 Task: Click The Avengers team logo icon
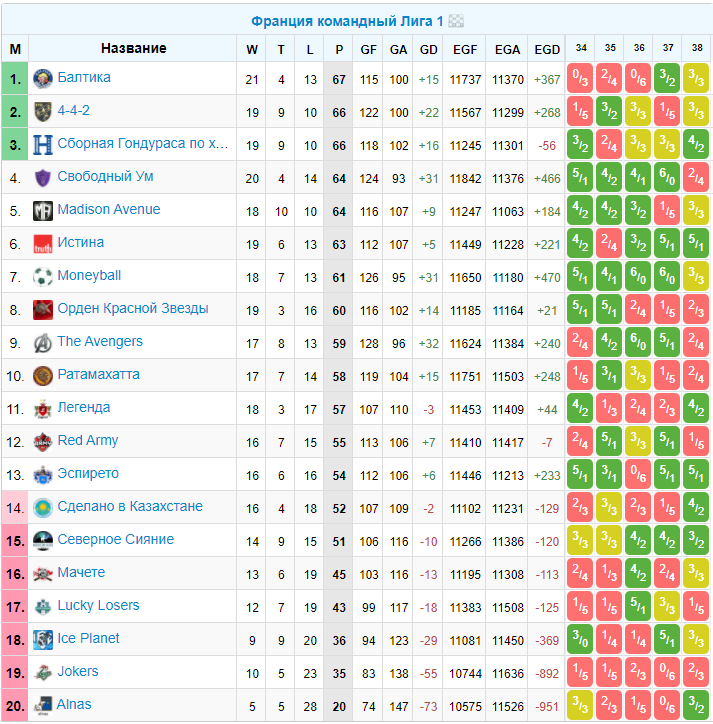tap(43, 343)
